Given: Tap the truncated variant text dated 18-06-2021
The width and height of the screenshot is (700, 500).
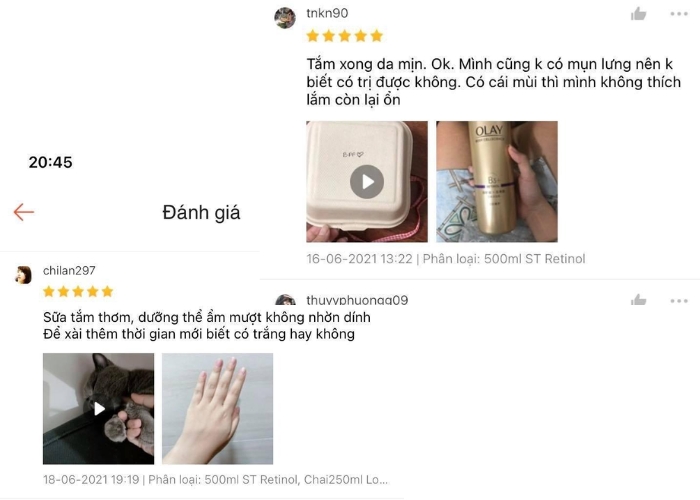Looking at the screenshot, I should [268, 480].
